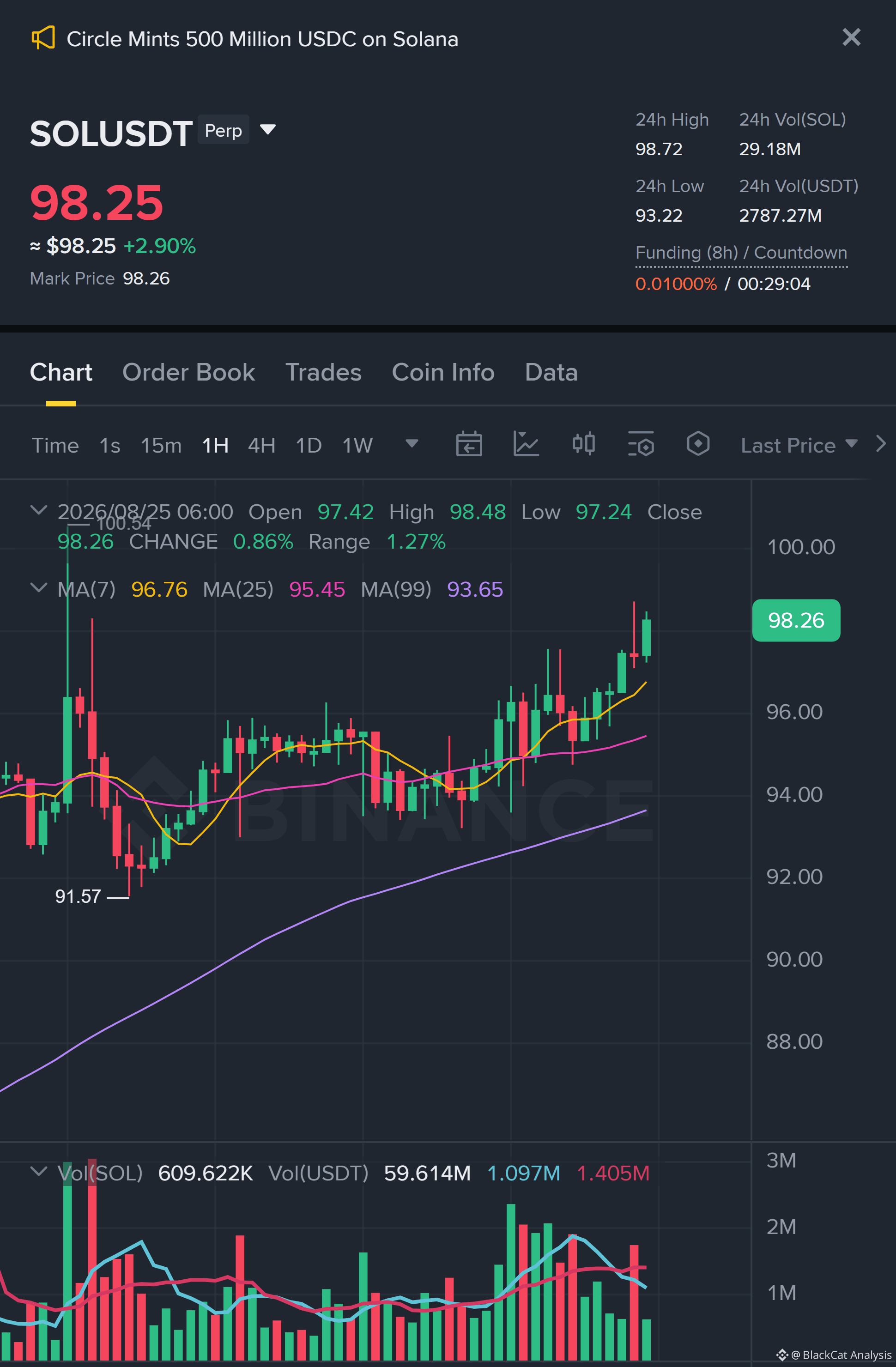This screenshot has width=896, height=1367.
Task: Click the 91.57 low price marker
Action: click(78, 896)
